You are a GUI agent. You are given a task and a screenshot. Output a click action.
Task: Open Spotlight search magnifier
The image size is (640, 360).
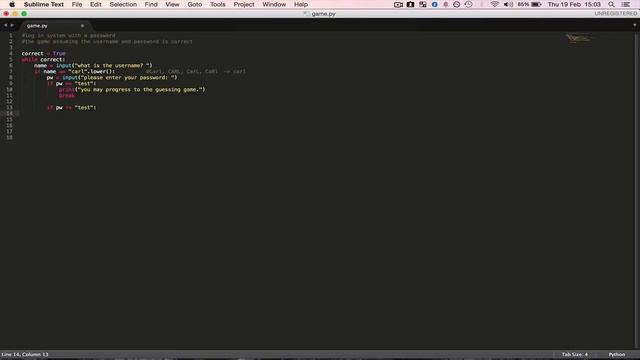(x=611, y=4)
